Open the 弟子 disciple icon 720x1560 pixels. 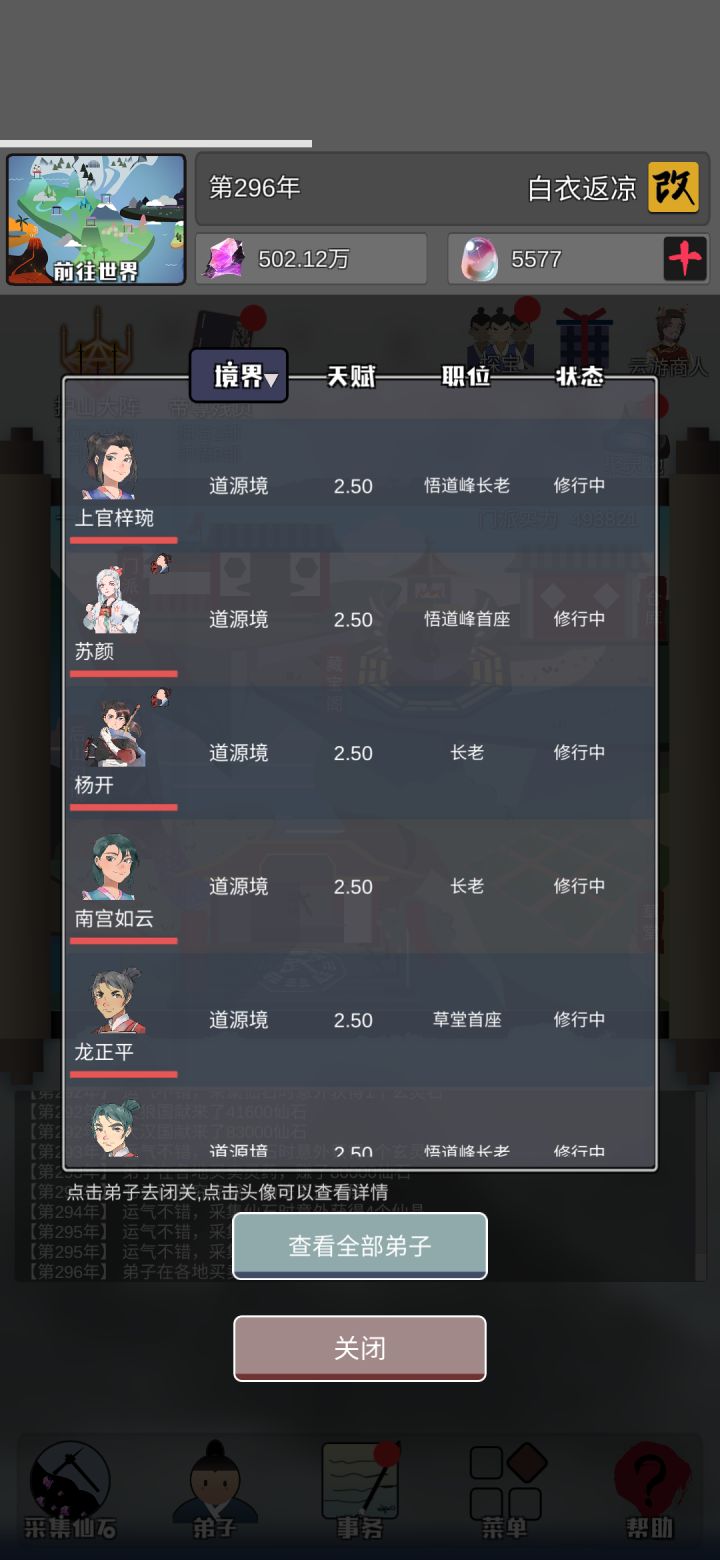214,1489
